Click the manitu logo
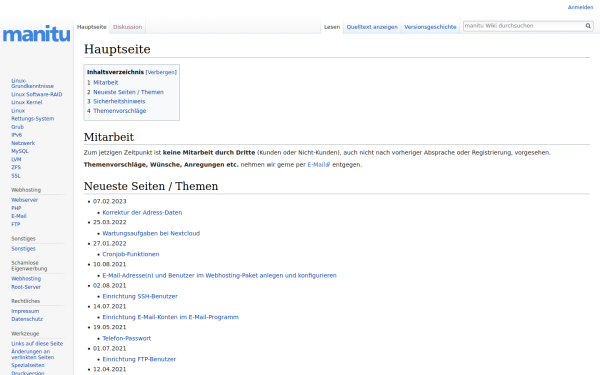600x375 pixels. click(x=36, y=34)
